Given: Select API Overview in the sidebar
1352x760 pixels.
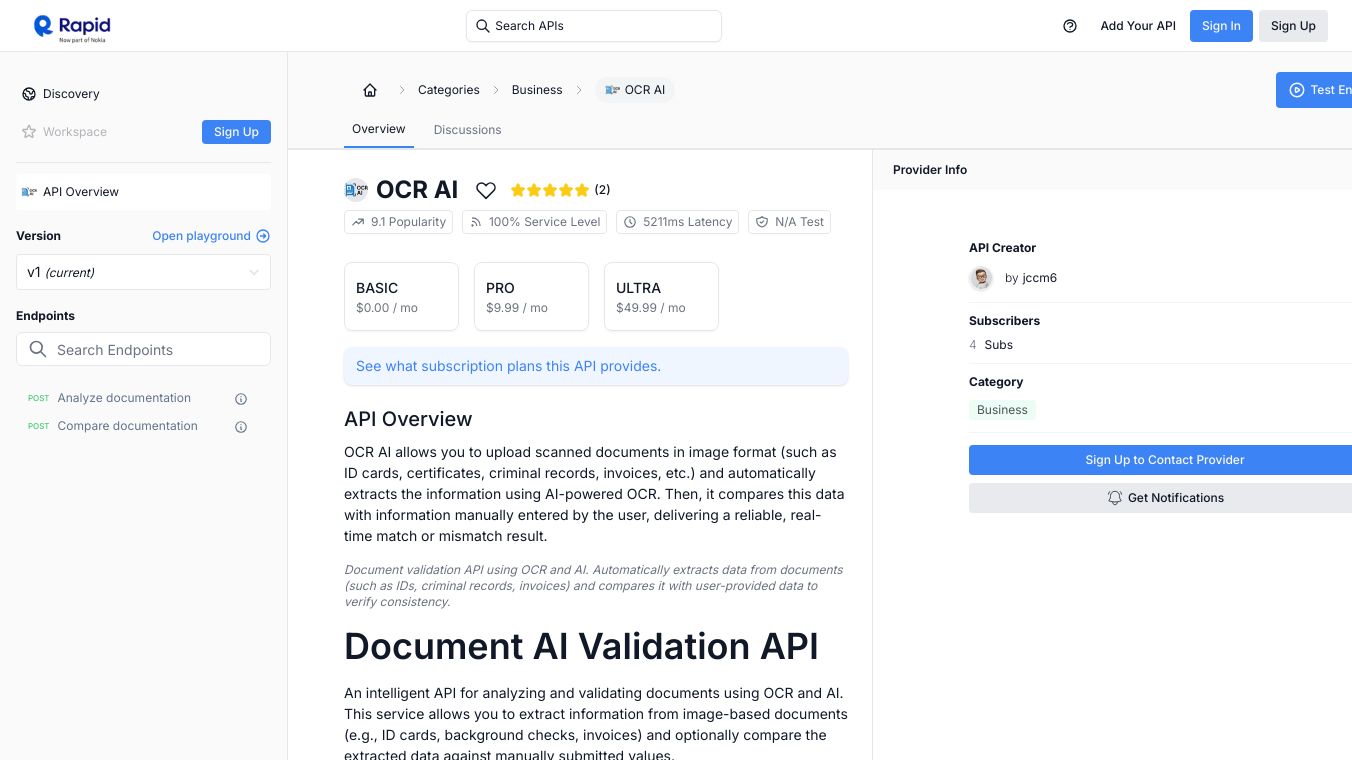Looking at the screenshot, I should (143, 192).
